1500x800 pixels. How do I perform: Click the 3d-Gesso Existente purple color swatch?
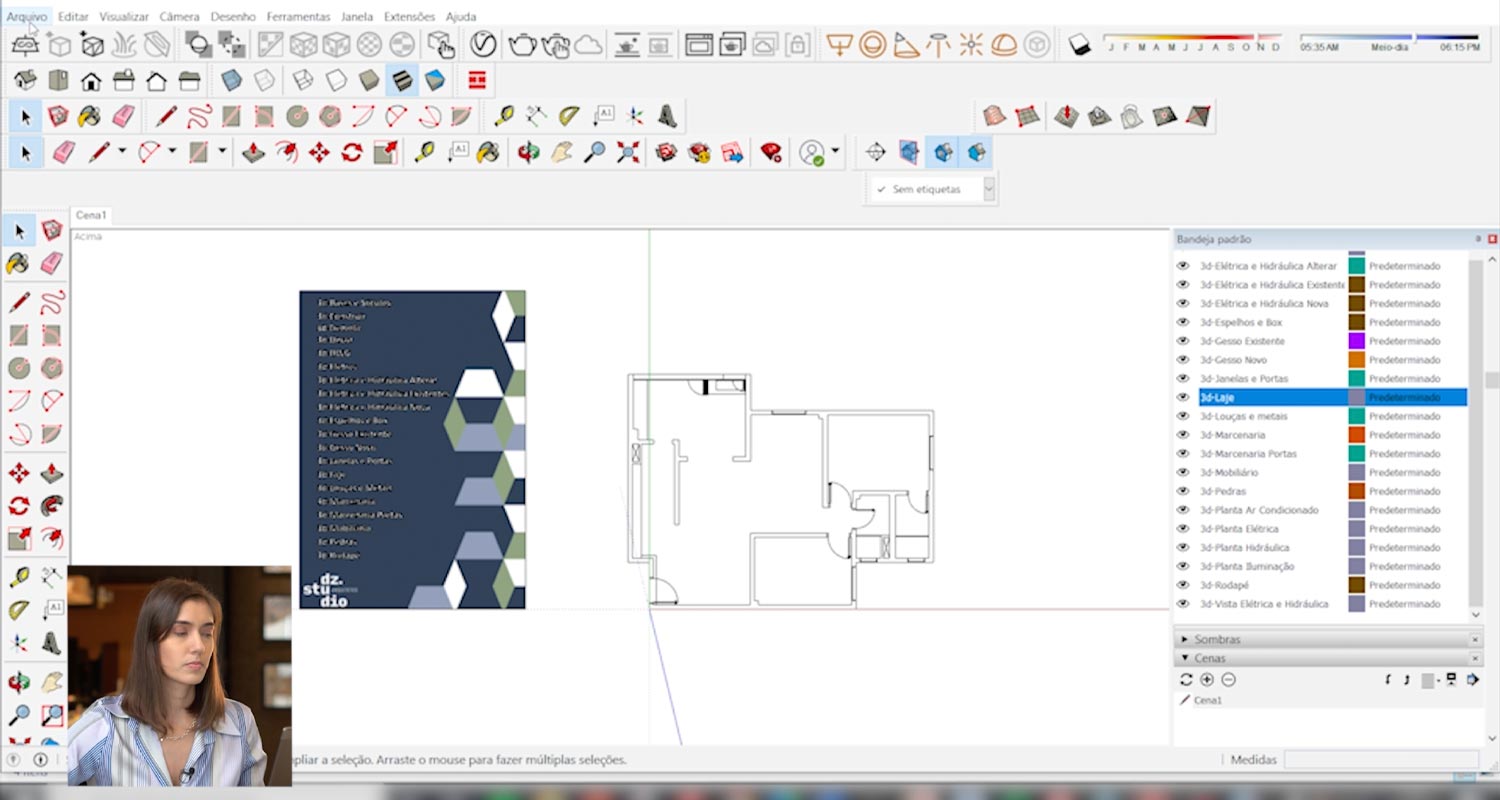(x=1356, y=341)
